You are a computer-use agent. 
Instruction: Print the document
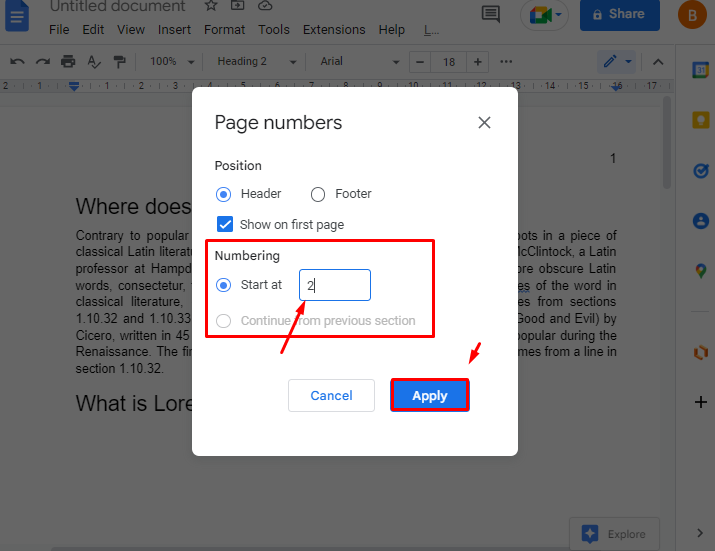[x=68, y=62]
